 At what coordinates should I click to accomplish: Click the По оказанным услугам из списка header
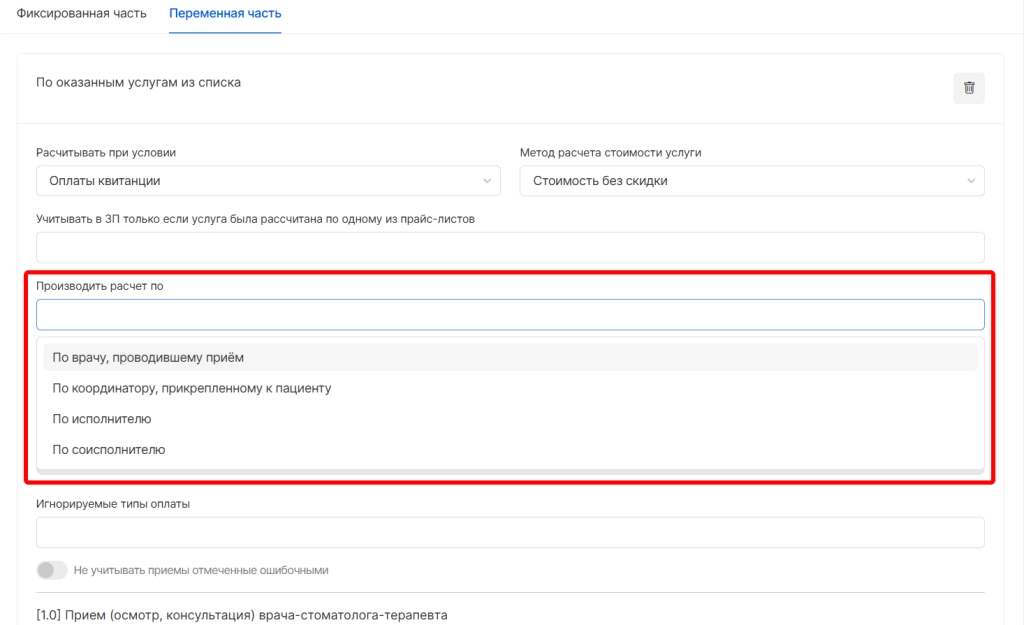coord(138,83)
